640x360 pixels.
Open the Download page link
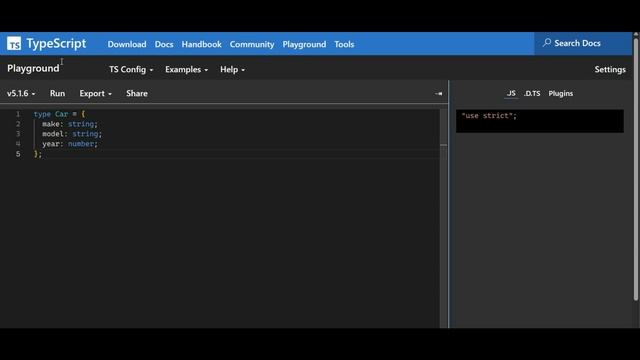[127, 44]
